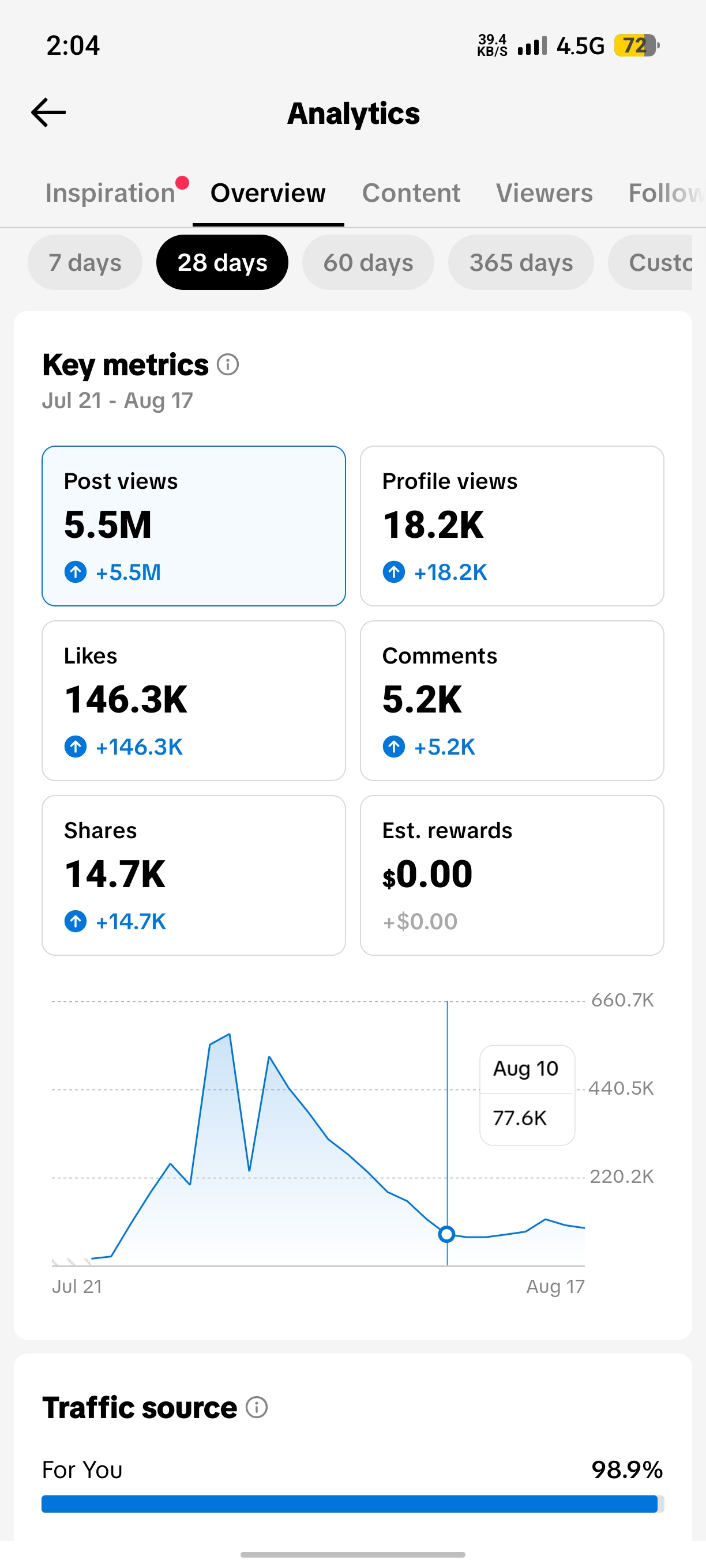Image resolution: width=706 pixels, height=1568 pixels.
Task: Tap the Likes up-arrow icon
Action: tap(76, 747)
